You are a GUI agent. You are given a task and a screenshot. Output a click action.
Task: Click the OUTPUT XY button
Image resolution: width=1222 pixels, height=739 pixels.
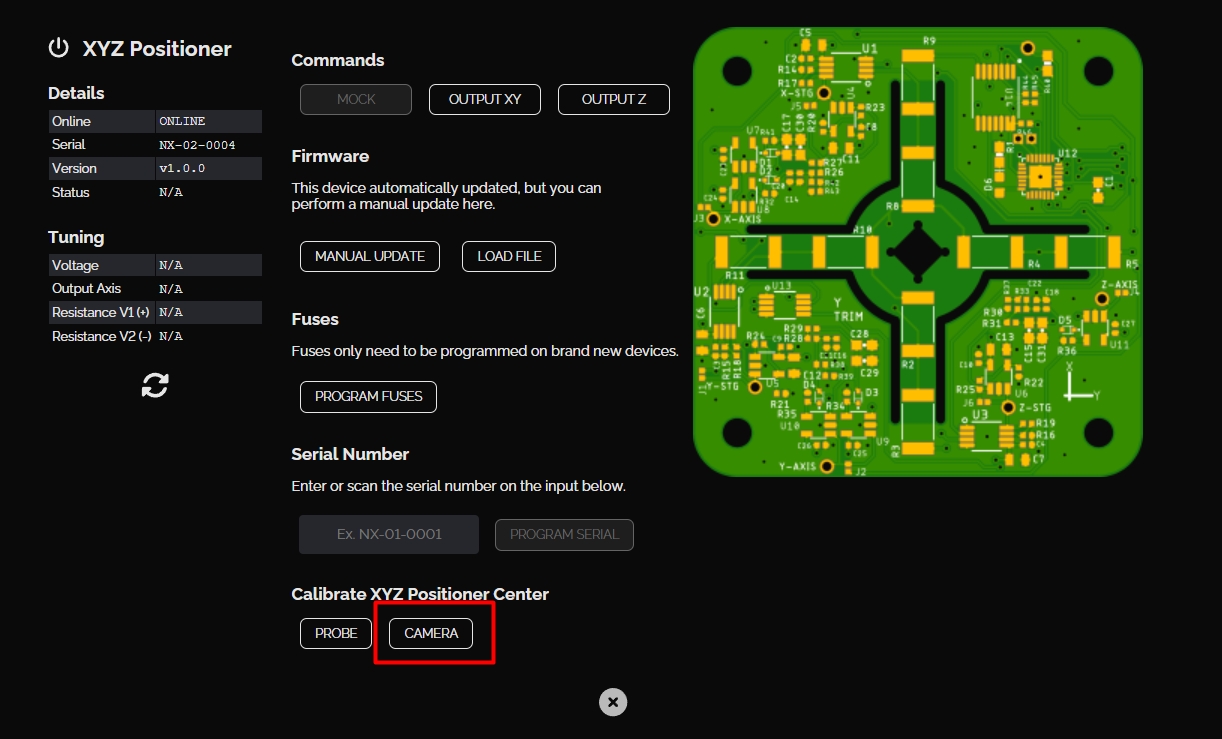coord(485,100)
